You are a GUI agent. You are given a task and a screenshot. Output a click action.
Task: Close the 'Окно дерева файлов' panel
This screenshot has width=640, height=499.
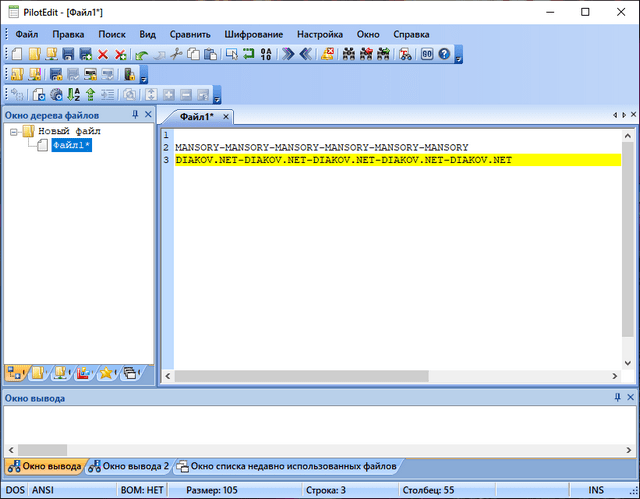(148, 115)
